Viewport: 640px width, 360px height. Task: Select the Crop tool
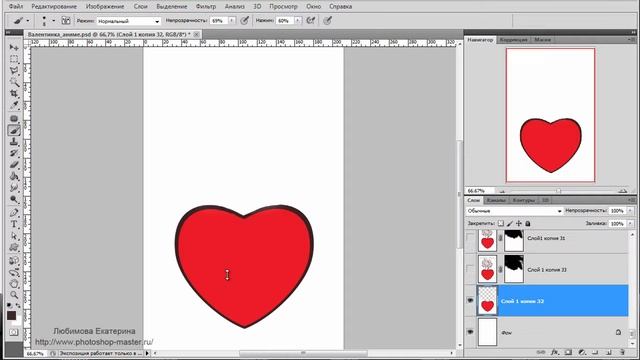(14, 93)
